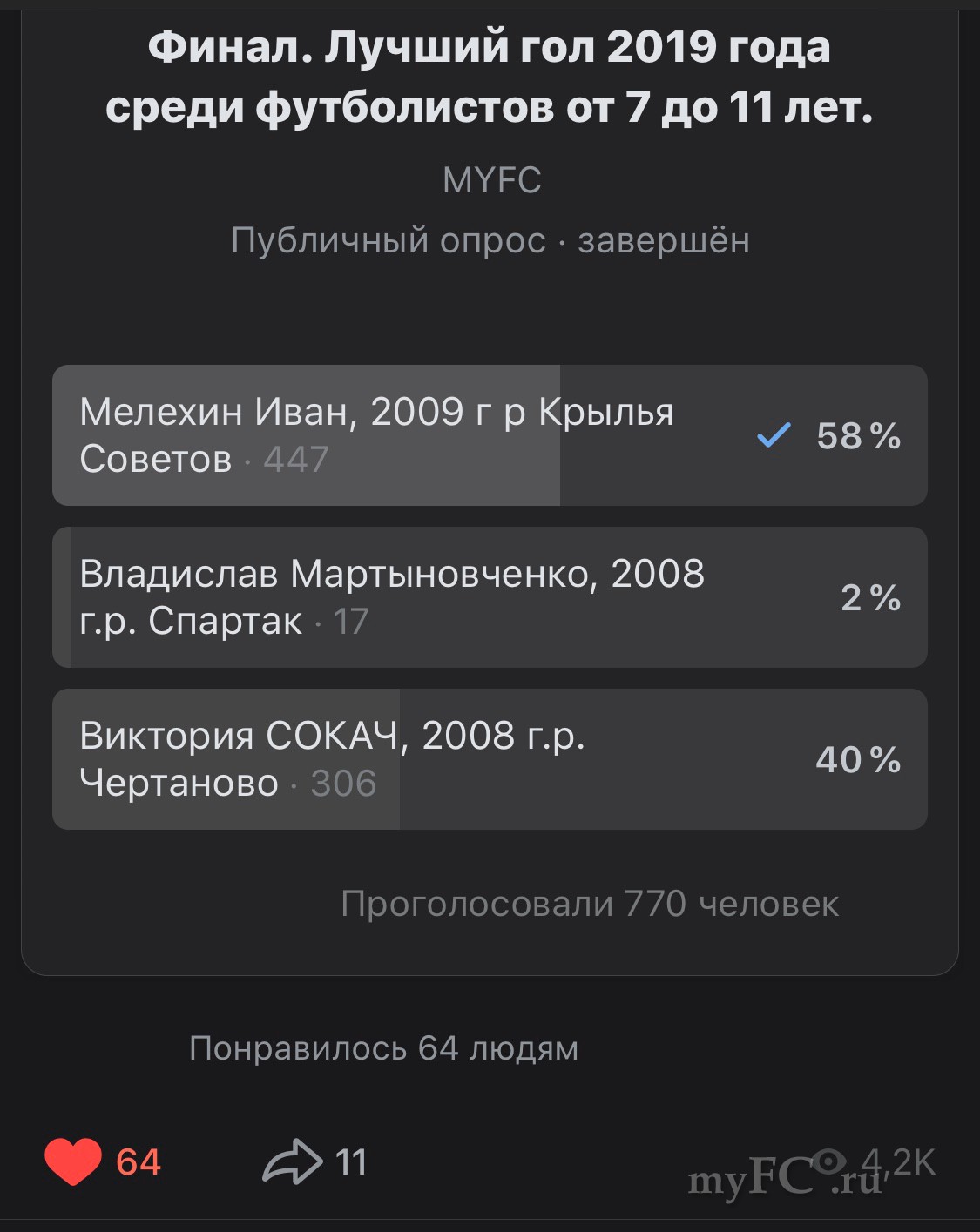Click the 40% result percentage
Viewport: 980px width, 1232px height.
coord(858,760)
